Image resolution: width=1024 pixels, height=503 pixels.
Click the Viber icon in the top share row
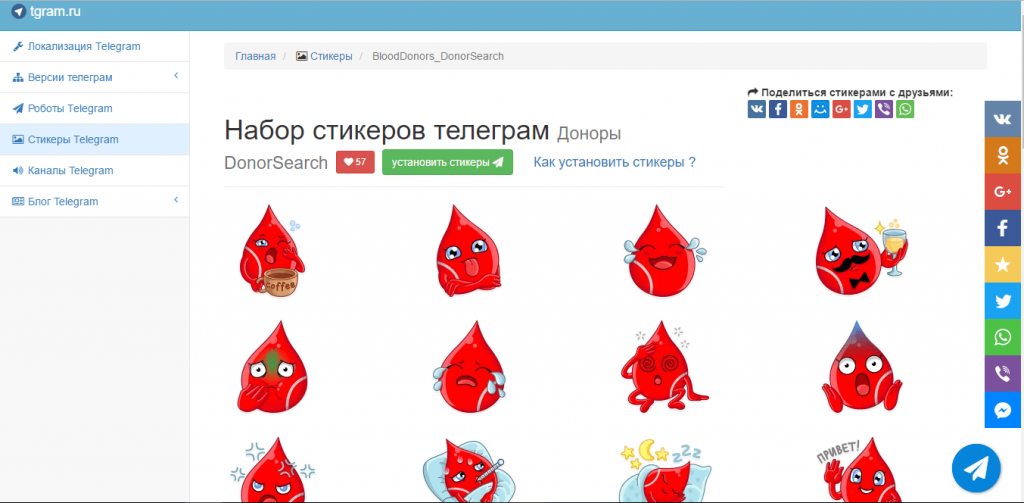(884, 109)
